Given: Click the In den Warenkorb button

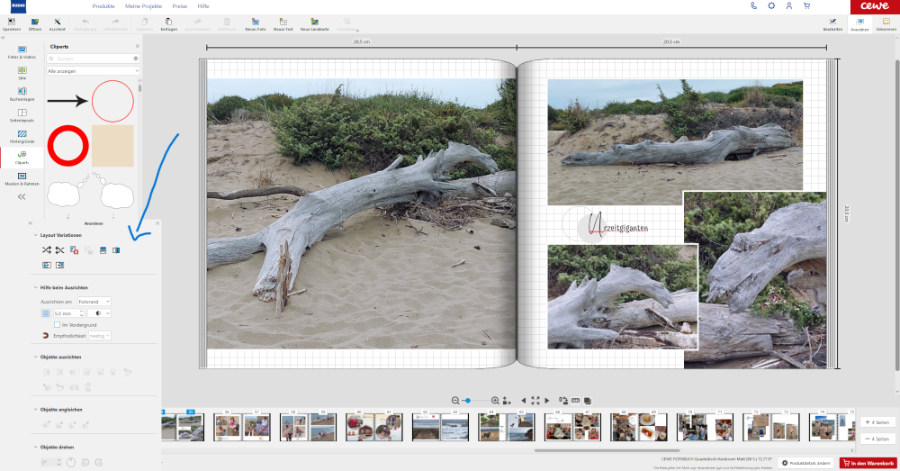Looking at the screenshot, I should [867, 463].
